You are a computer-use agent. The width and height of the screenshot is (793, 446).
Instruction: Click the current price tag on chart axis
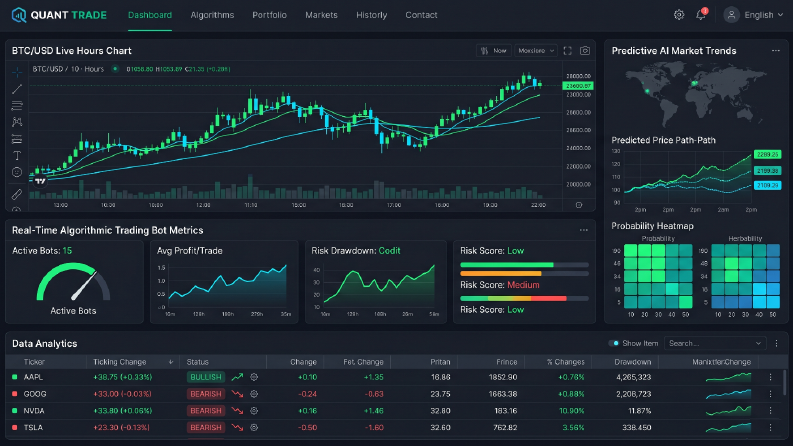pyautogui.click(x=578, y=86)
